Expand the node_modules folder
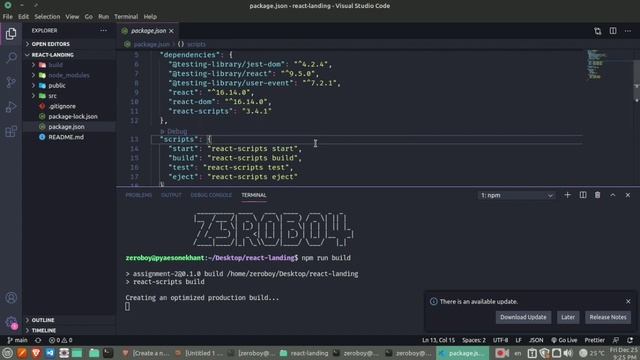Image resolution: width=640 pixels, height=360 pixels. (69, 75)
